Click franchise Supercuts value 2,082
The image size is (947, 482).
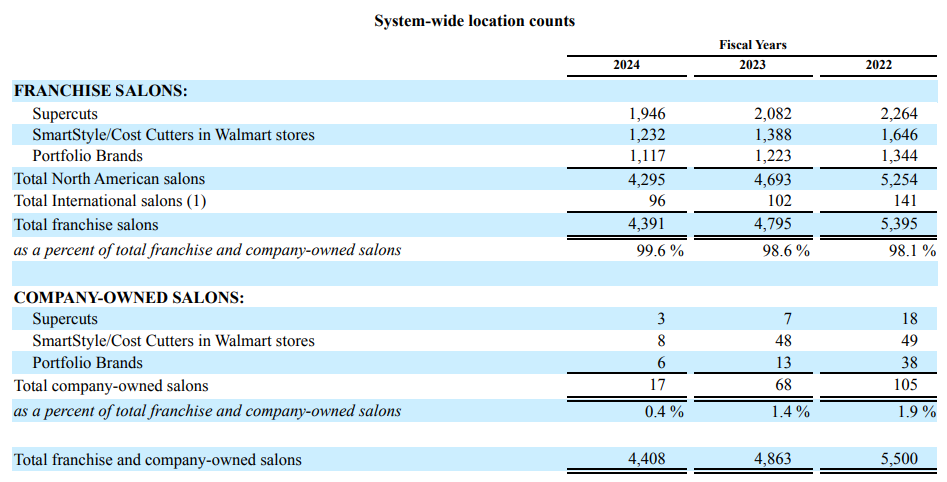pos(773,114)
